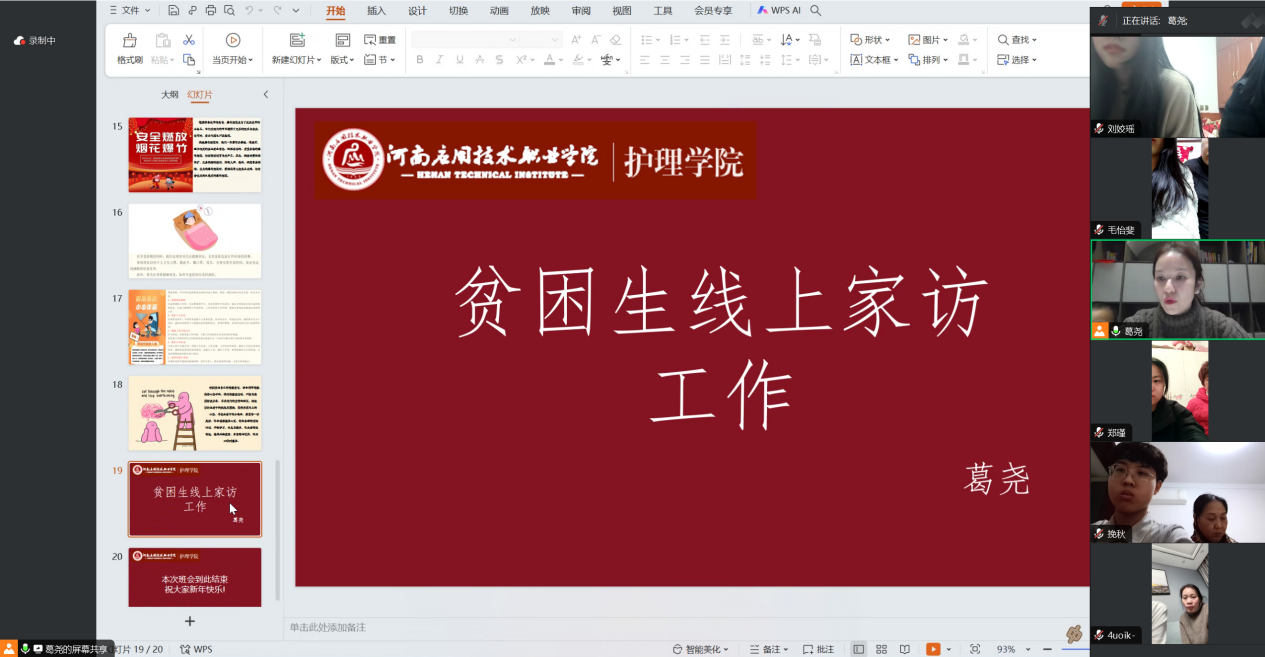Image resolution: width=1265 pixels, height=657 pixels.
Task: Switch to slide sorter grid view
Action: (x=881, y=649)
